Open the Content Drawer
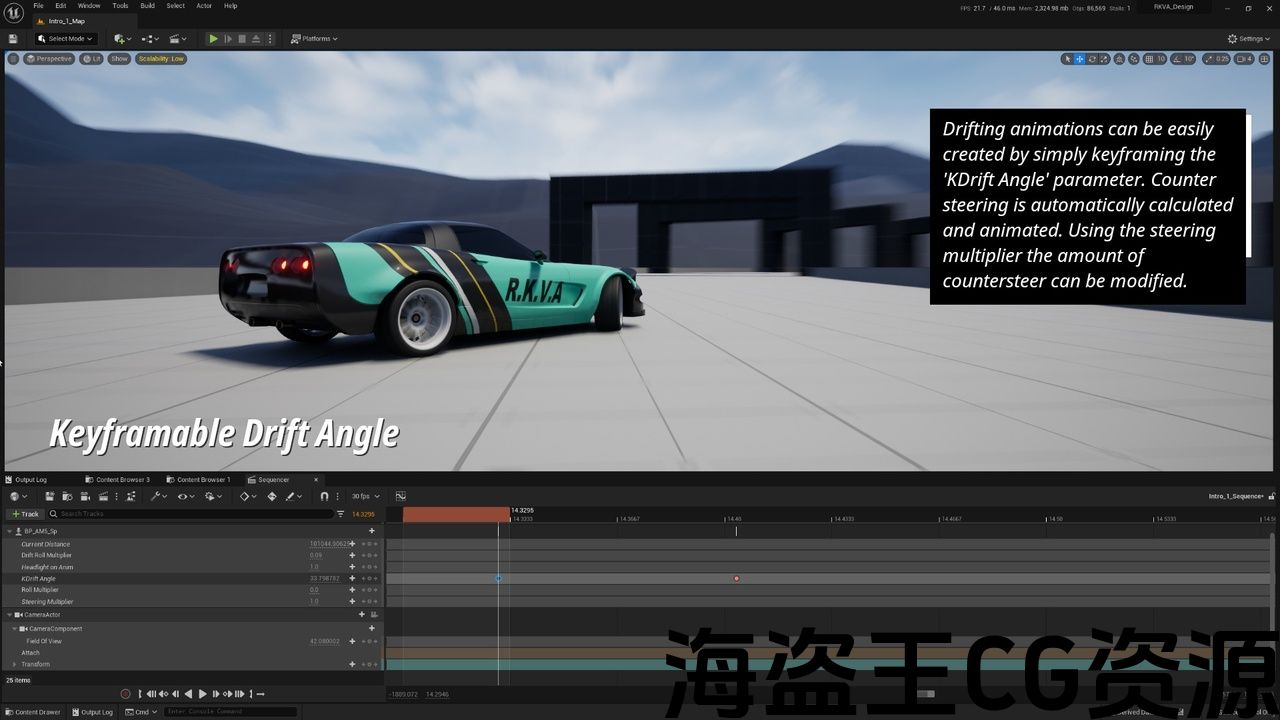The image size is (1280, 720). (x=33, y=712)
